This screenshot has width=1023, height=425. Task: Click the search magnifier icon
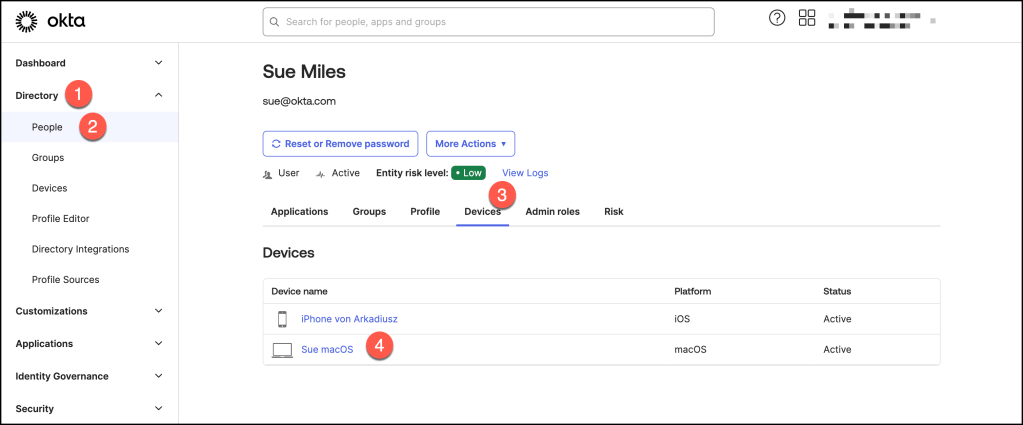coord(274,22)
